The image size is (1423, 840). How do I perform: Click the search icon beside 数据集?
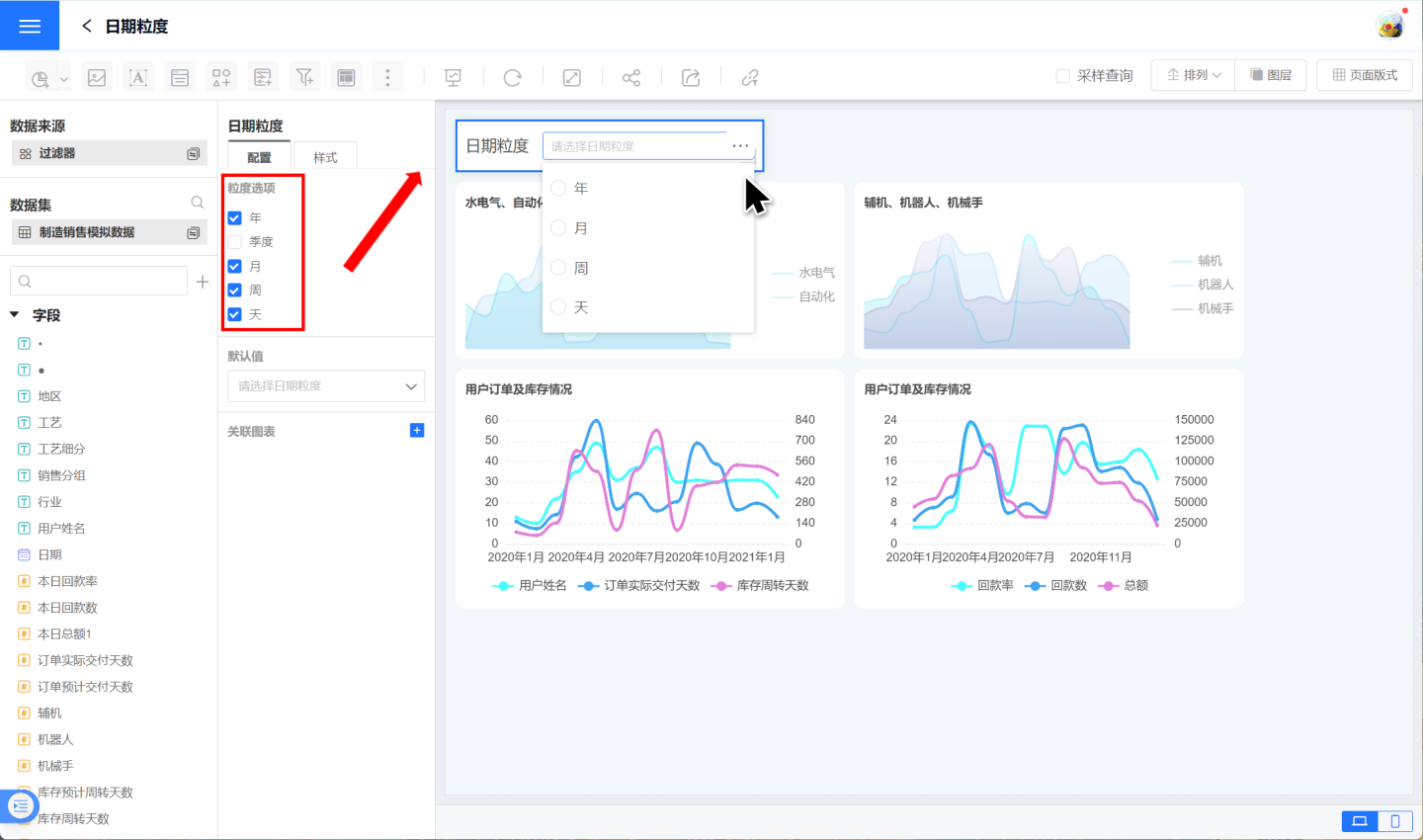pos(198,203)
